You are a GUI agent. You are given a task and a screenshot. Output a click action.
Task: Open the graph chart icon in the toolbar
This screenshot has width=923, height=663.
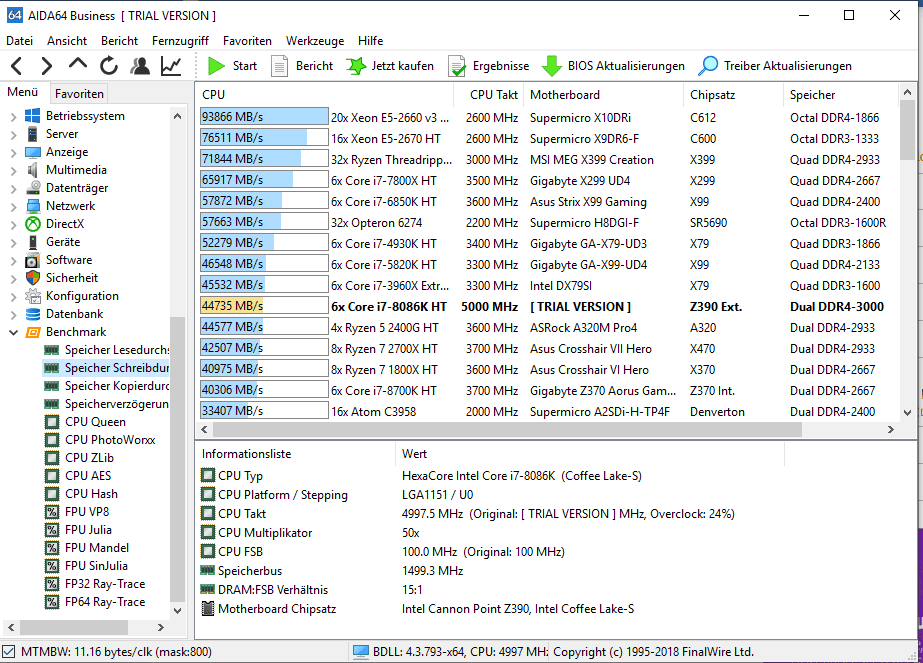click(x=171, y=66)
